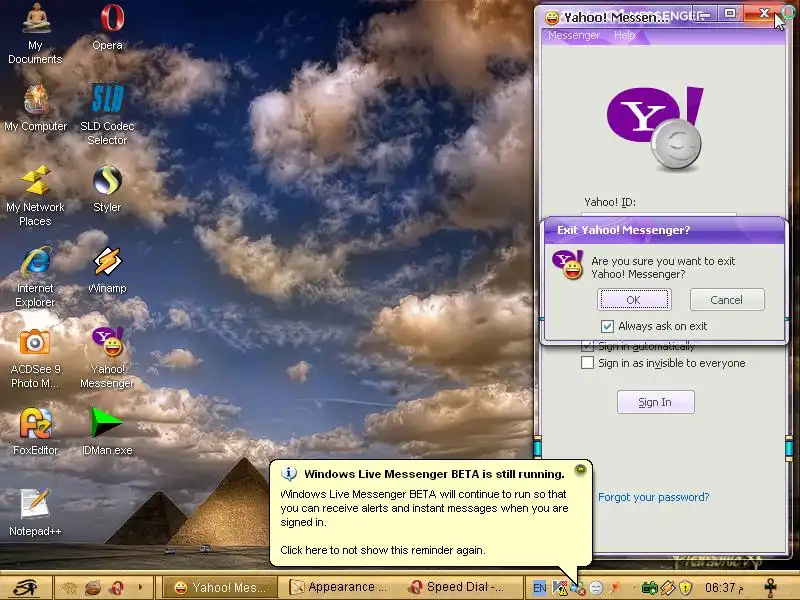800x600 pixels.
Task: Click the Windows Live Messenger tray icon
Action: [x=578, y=588]
